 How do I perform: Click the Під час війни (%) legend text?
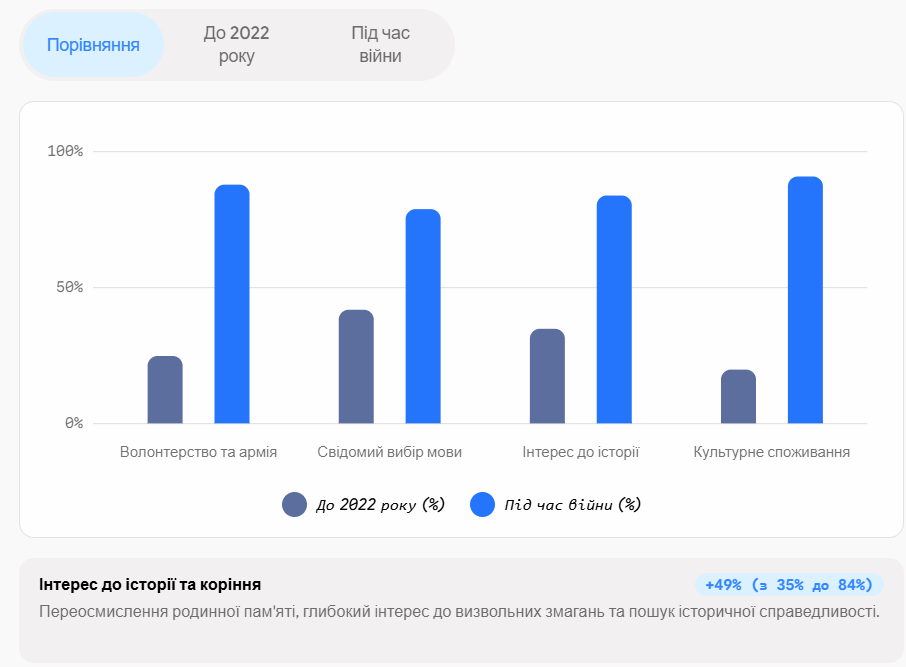(x=573, y=505)
